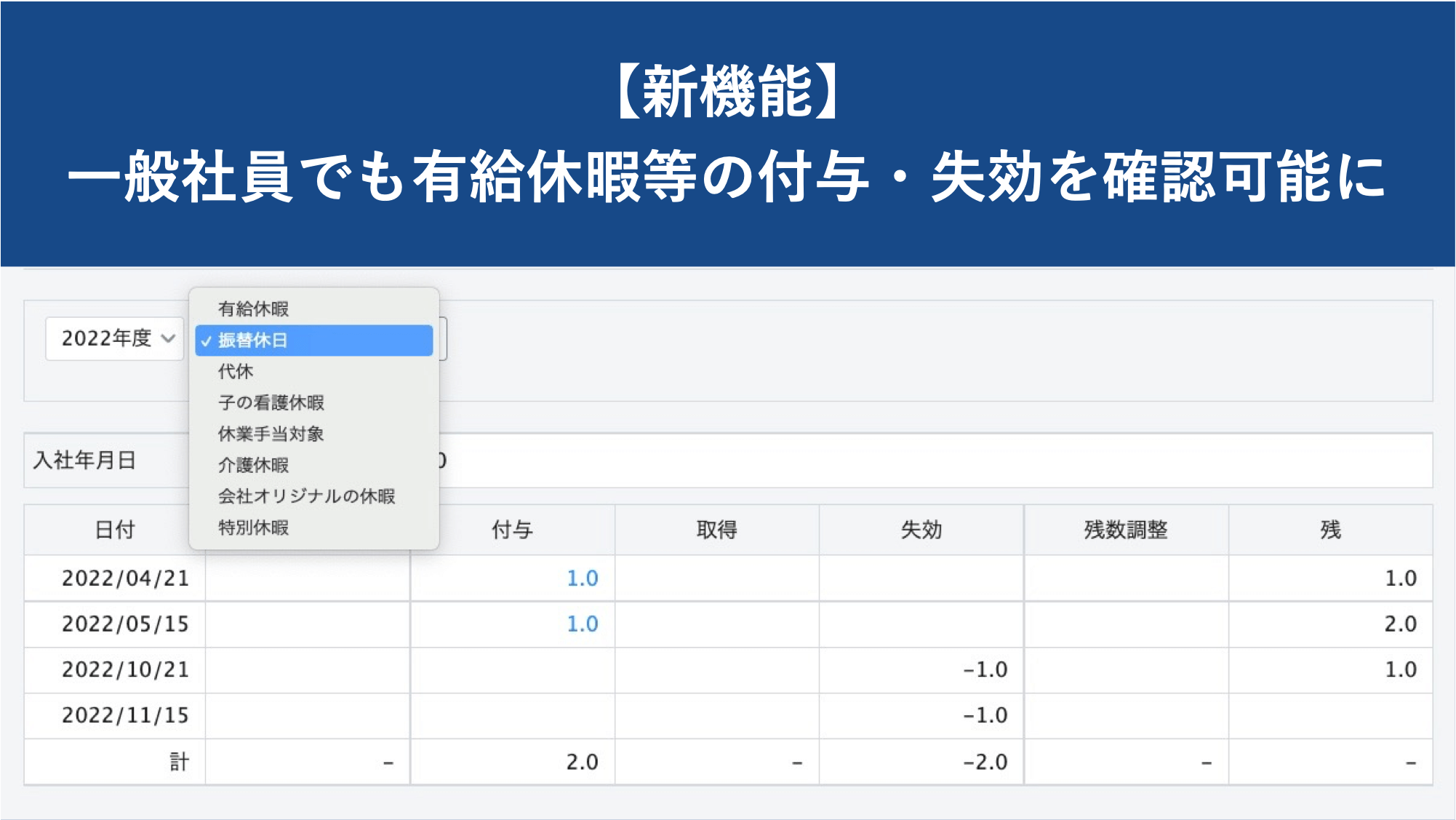Viewport: 1456px width, 820px height.
Task: Open the 1.0 grant link for 2022/05/15
Action: (x=582, y=624)
